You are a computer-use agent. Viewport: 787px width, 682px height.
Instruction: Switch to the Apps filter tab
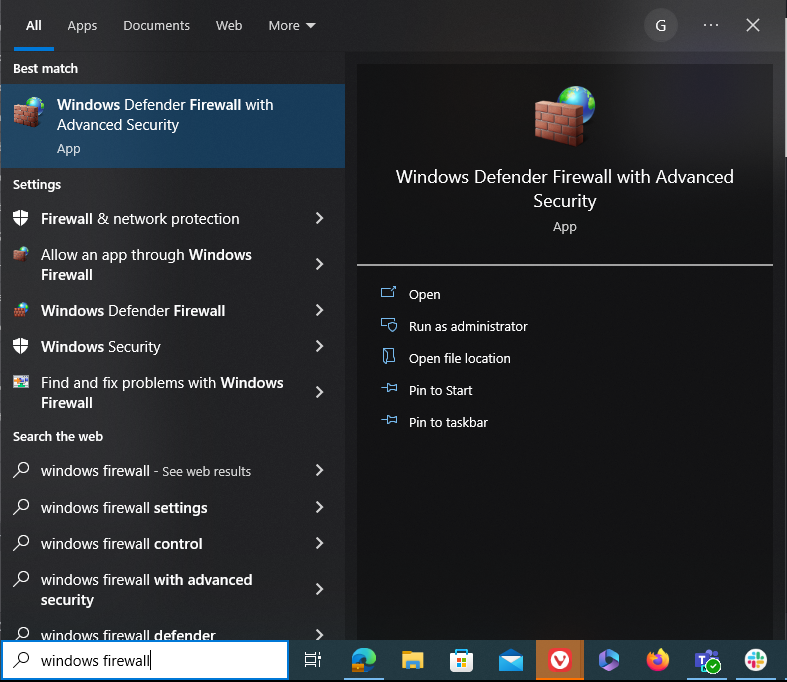point(82,26)
